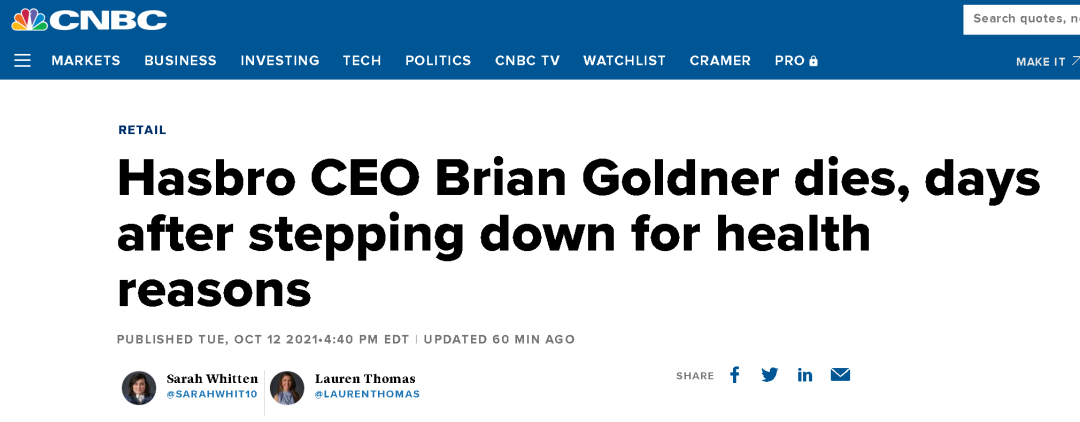Navigate to Politics section
The height and width of the screenshot is (422, 1080).
438,61
